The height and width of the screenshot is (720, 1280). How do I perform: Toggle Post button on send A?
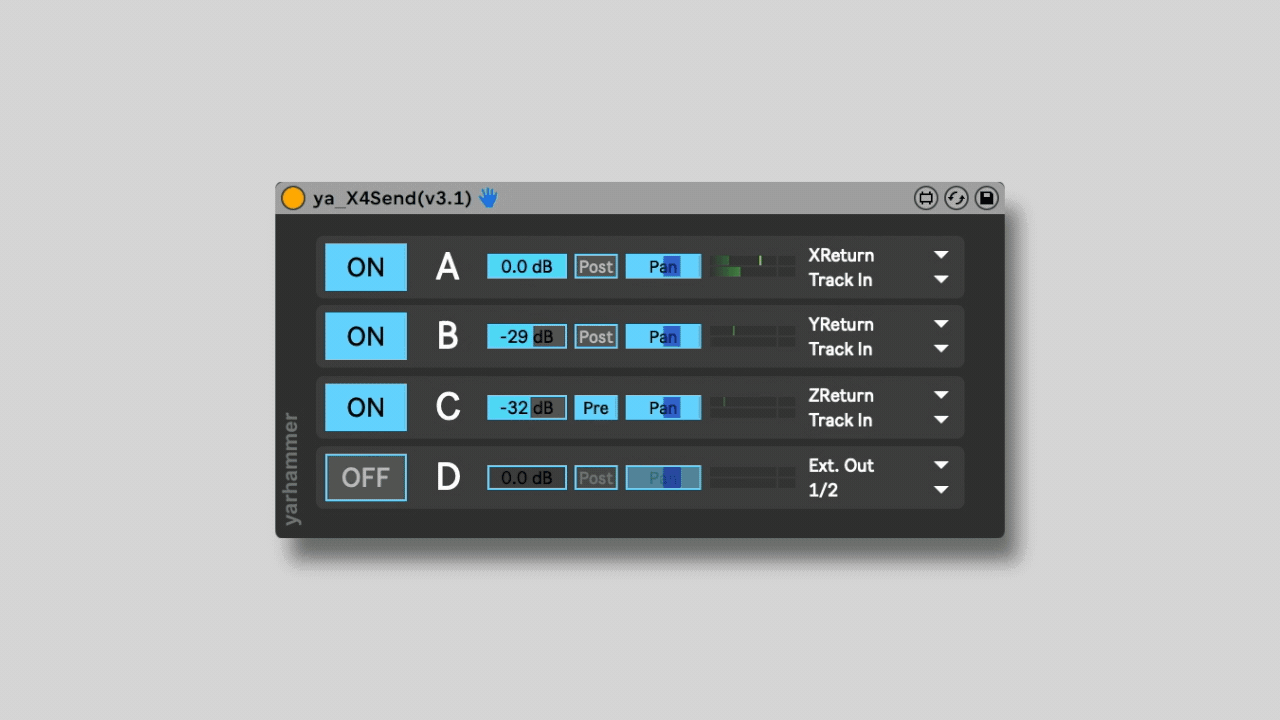[x=596, y=267]
